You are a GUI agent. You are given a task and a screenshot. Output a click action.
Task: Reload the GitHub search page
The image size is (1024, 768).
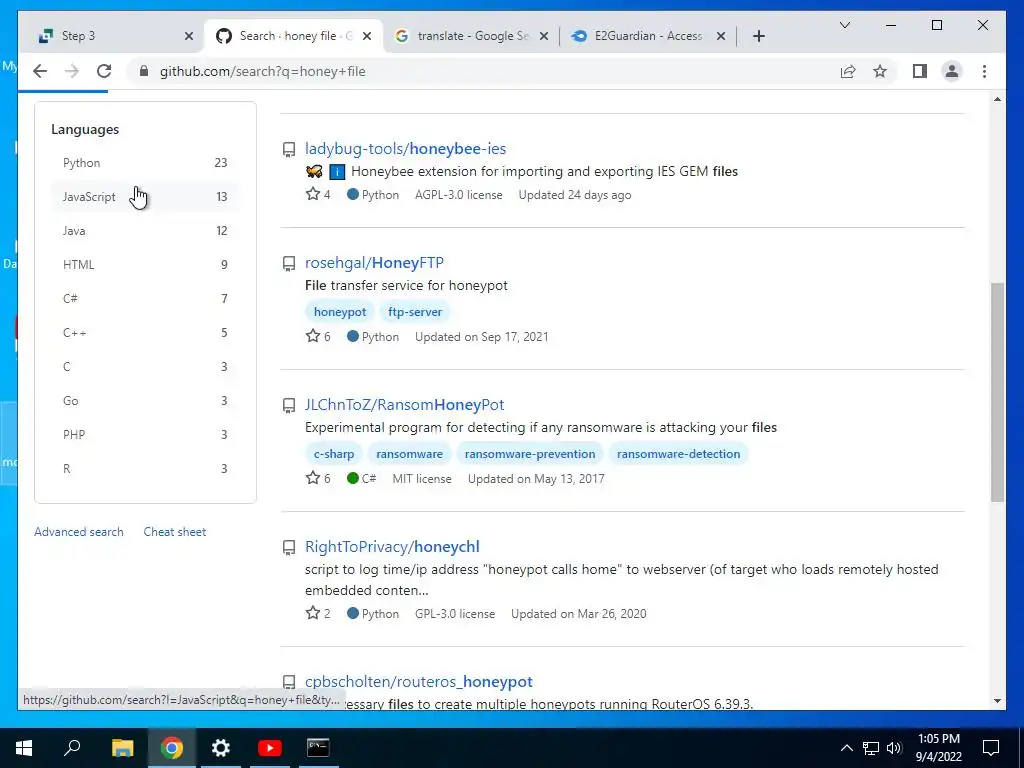(104, 71)
